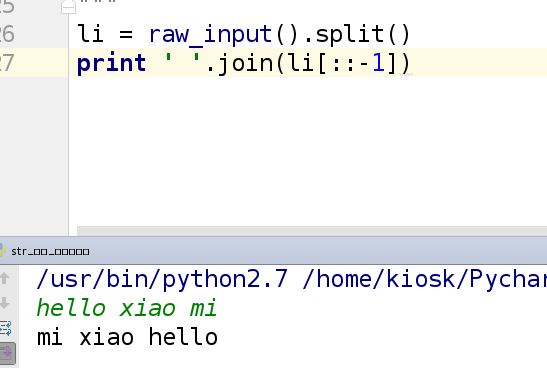Select the str_ run configuration tab
Screen dimensions: 547x368
[x=50, y=251]
